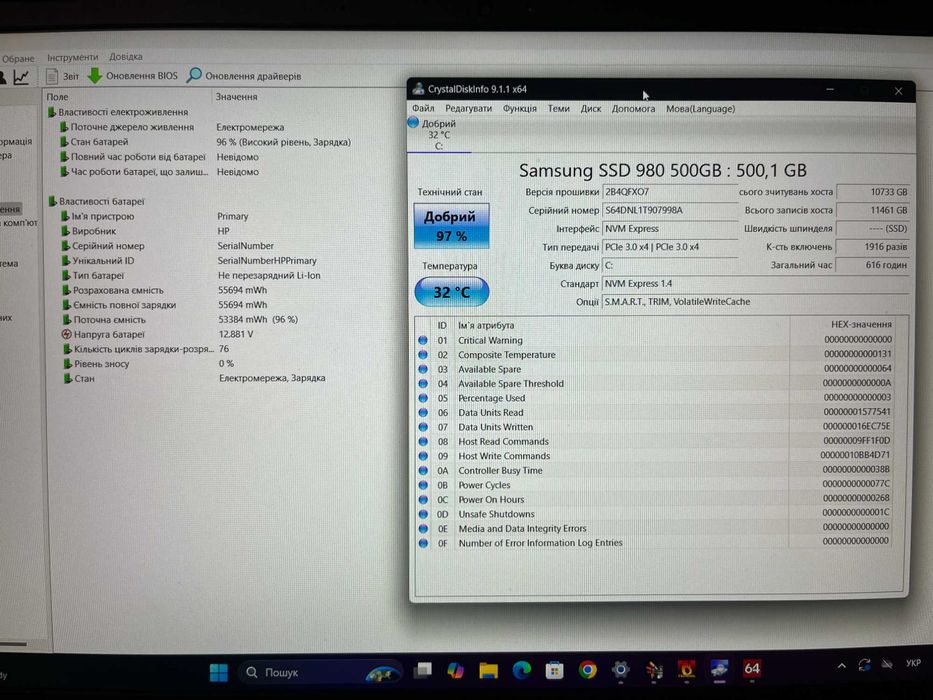Click the status dot of Critical Warning

[422, 340]
